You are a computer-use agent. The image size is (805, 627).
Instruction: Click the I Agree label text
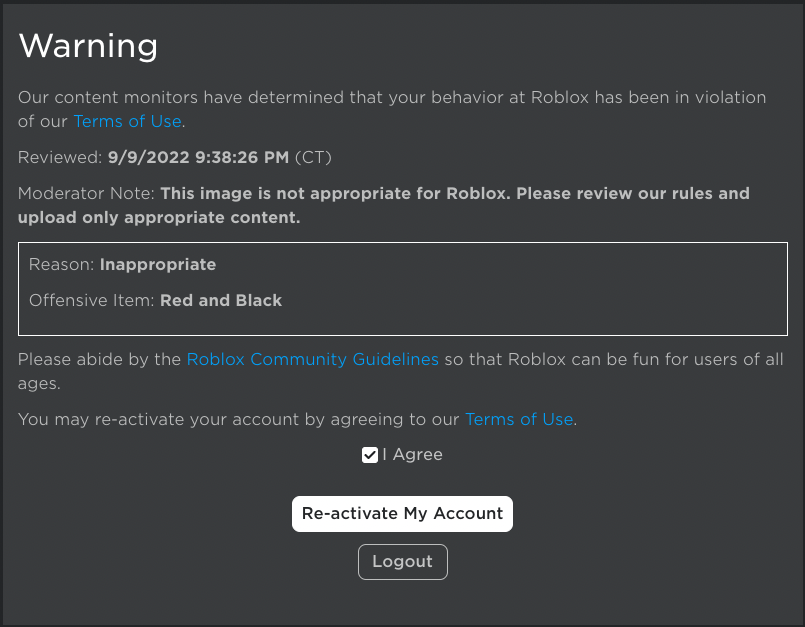pos(412,454)
